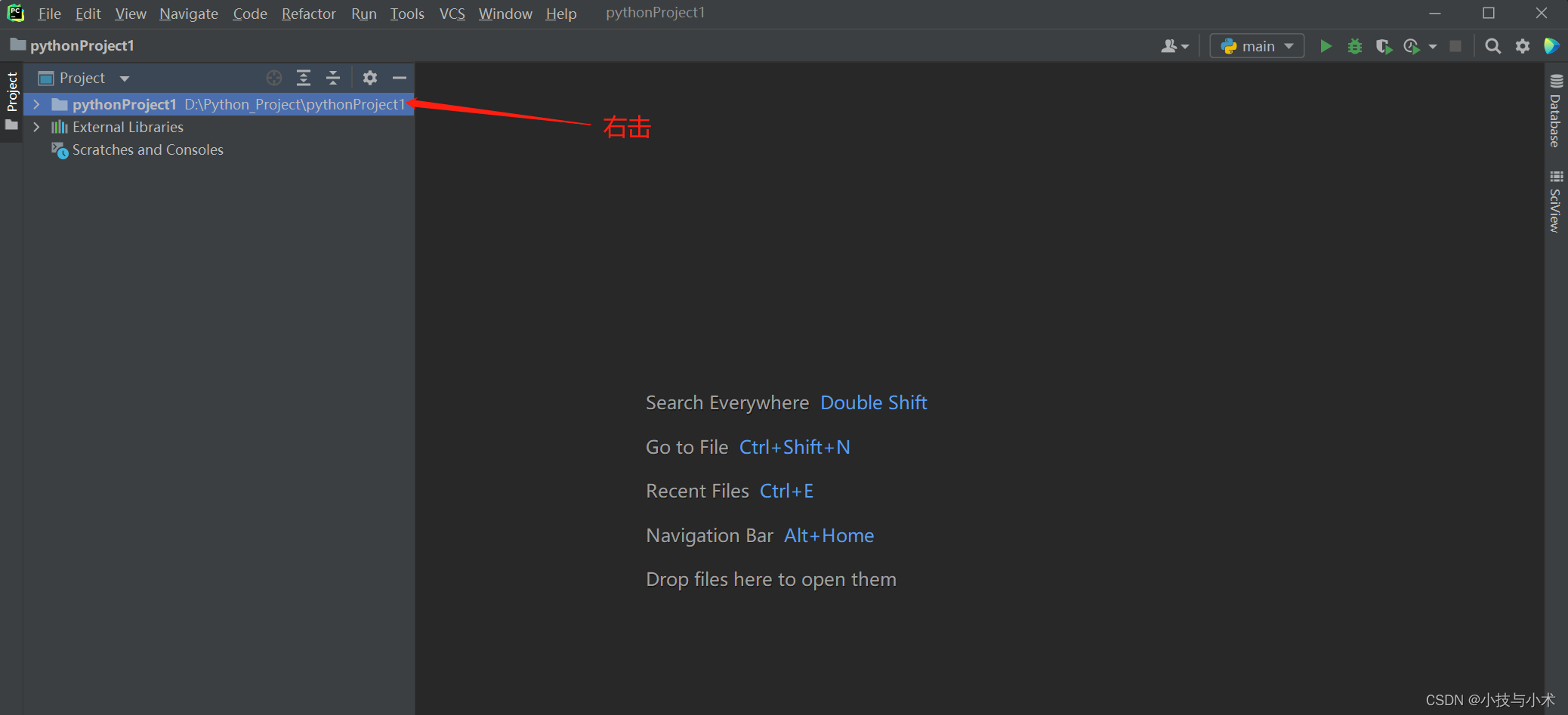
Task: Click pythonProject1 breadcrumb in navigation bar
Action: point(73,45)
